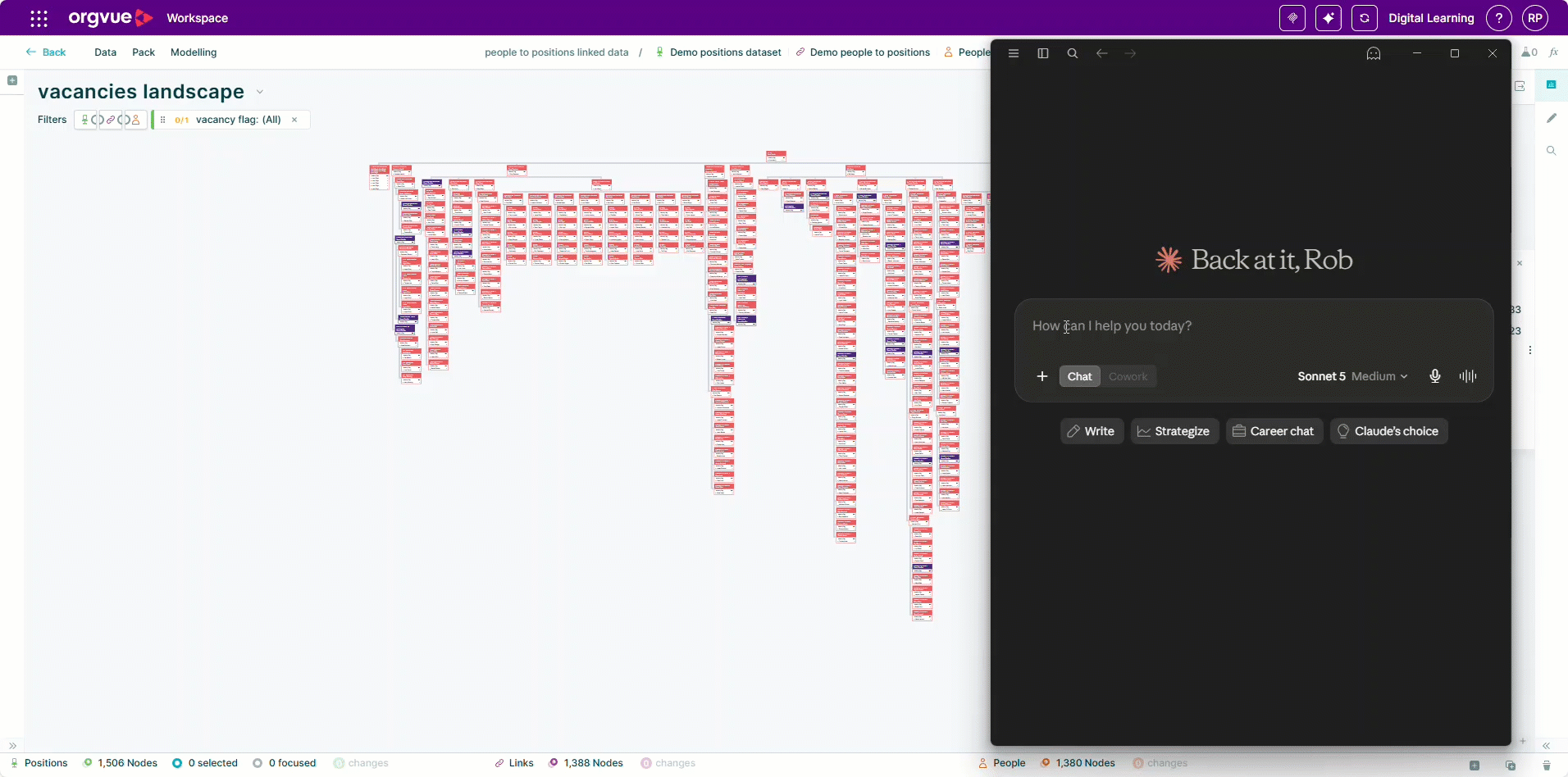The width and height of the screenshot is (1568, 777).
Task: Toggle the positions filter chair icon
Action: [x=84, y=120]
